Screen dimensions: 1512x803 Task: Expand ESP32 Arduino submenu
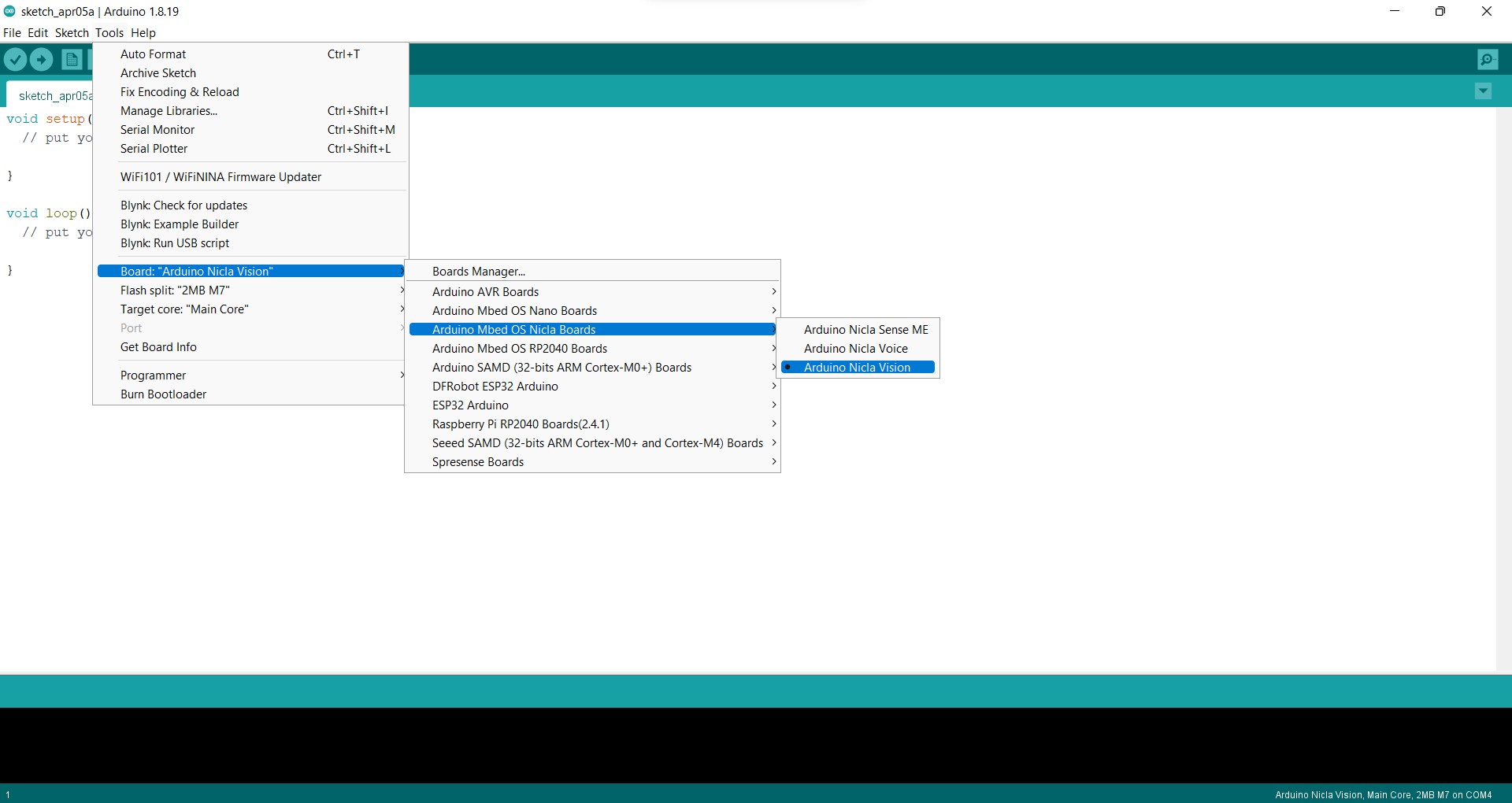pos(592,405)
